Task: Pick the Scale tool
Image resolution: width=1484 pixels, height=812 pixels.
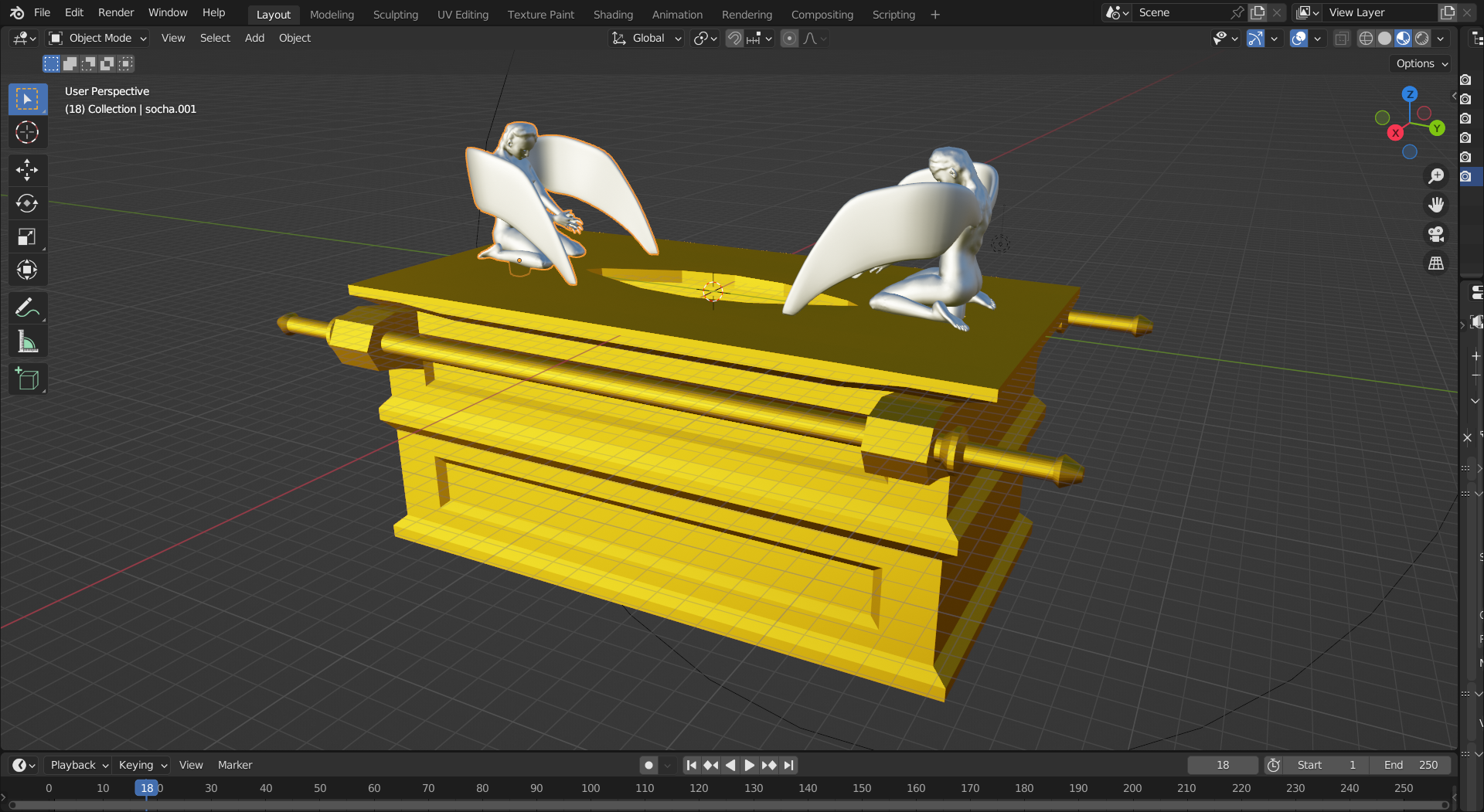Action: (28, 236)
